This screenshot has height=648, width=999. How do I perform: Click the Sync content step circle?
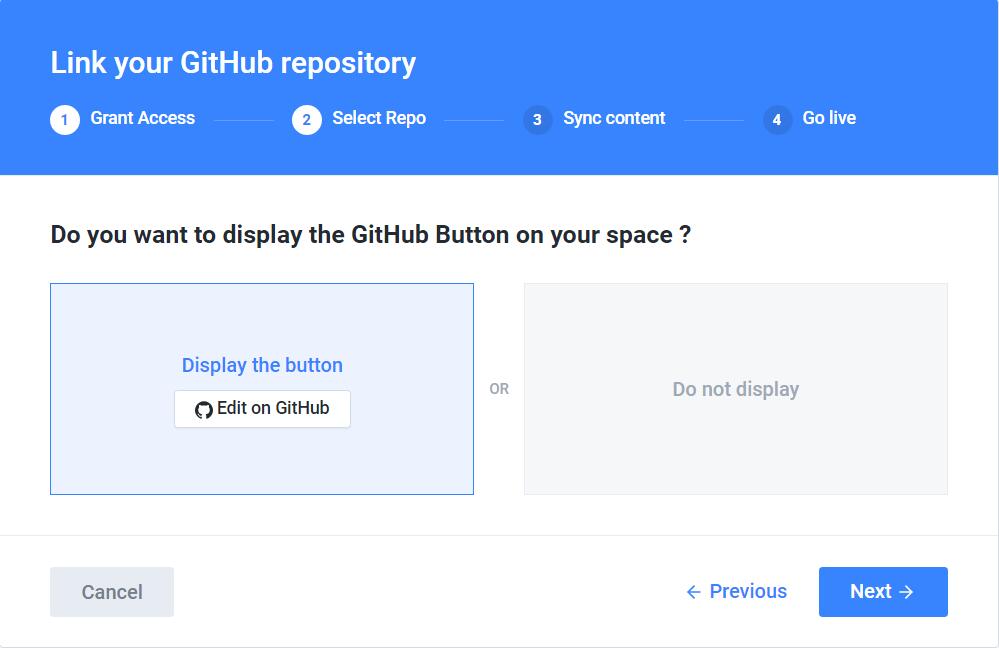coord(538,119)
